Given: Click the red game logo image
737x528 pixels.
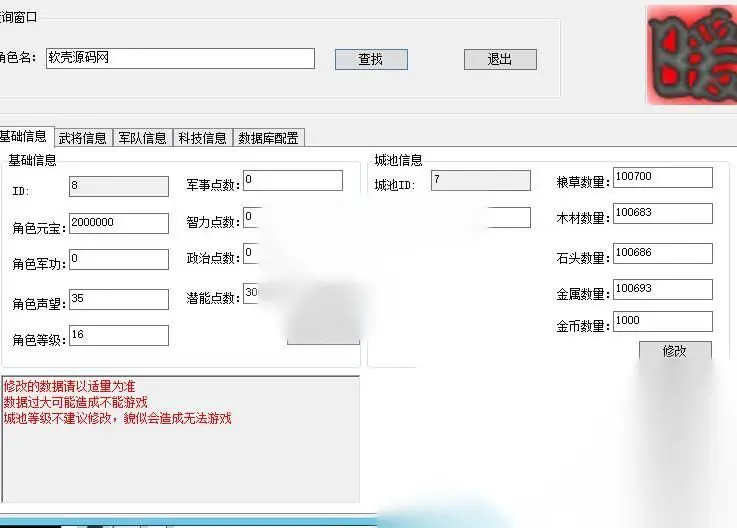Looking at the screenshot, I should [691, 55].
